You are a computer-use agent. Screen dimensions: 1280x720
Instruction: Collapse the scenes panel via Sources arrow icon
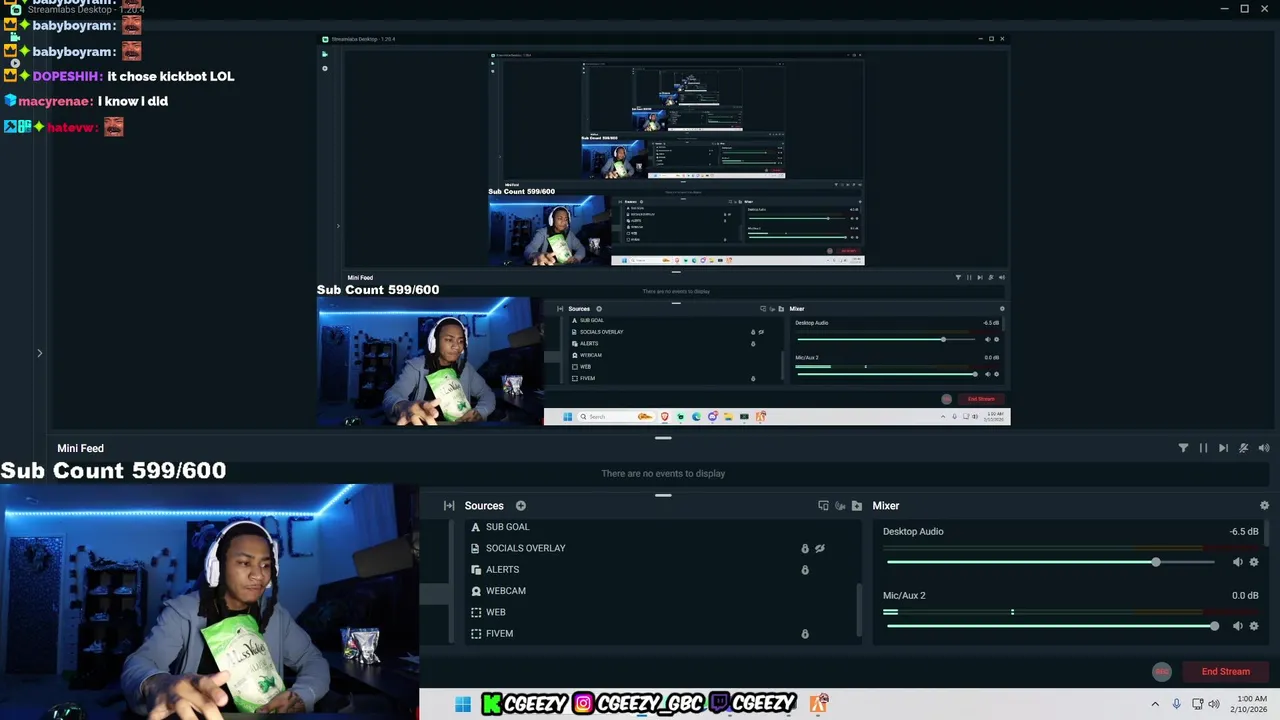pyautogui.click(x=449, y=506)
